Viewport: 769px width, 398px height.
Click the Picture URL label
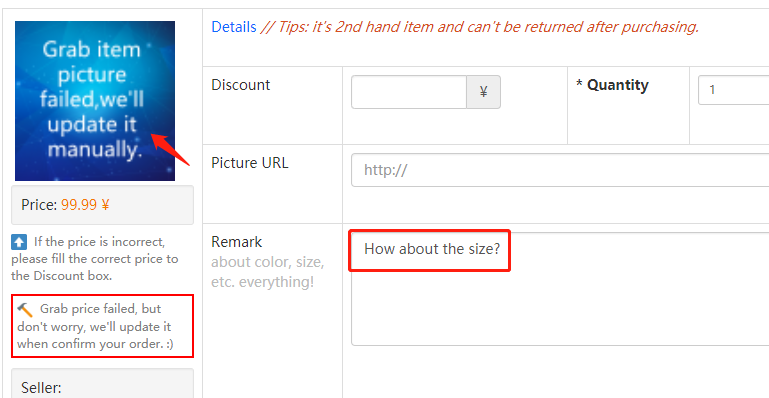(x=250, y=163)
